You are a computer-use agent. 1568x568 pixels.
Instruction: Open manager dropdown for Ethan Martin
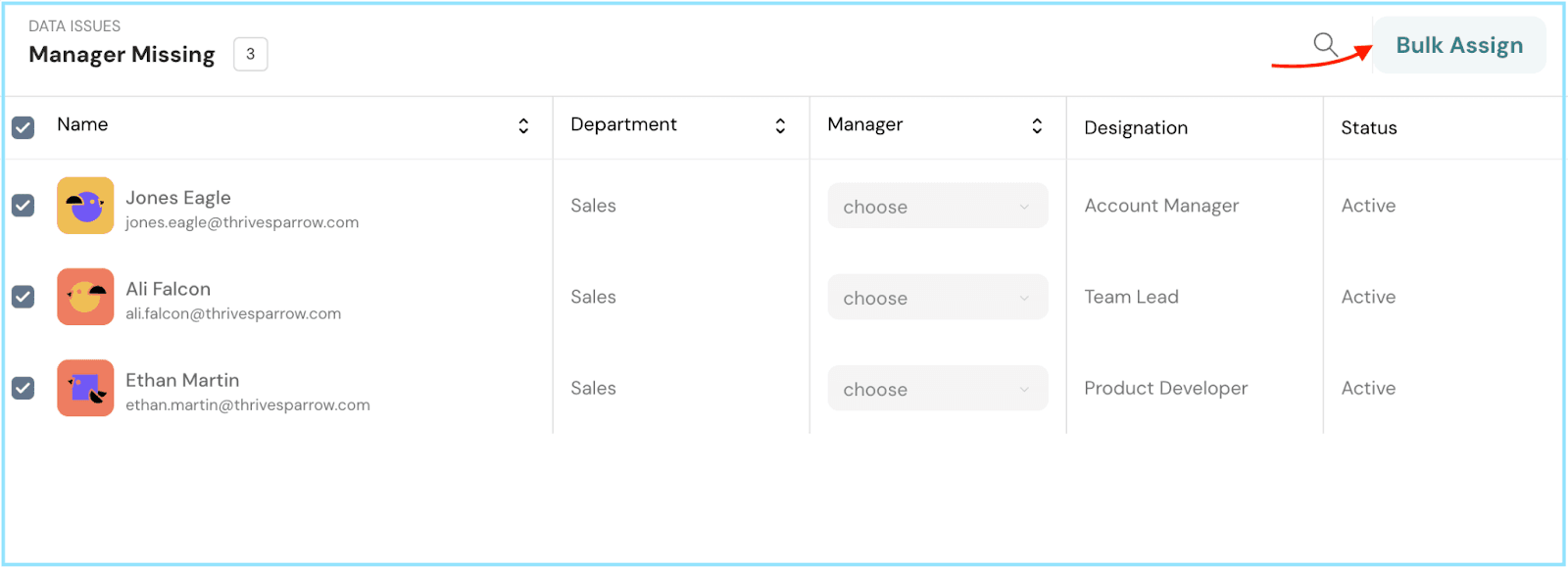937,389
